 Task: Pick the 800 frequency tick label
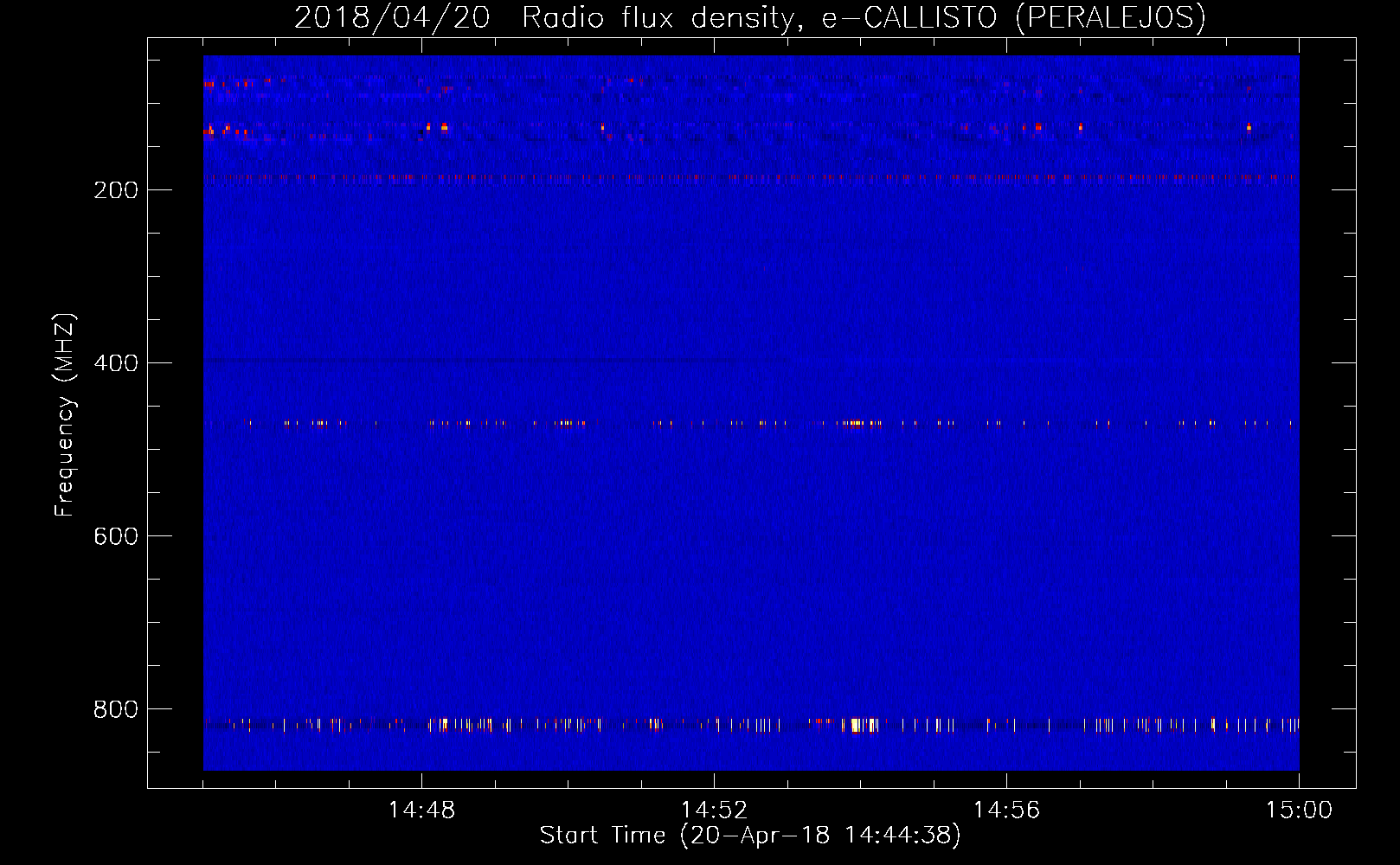tap(116, 709)
